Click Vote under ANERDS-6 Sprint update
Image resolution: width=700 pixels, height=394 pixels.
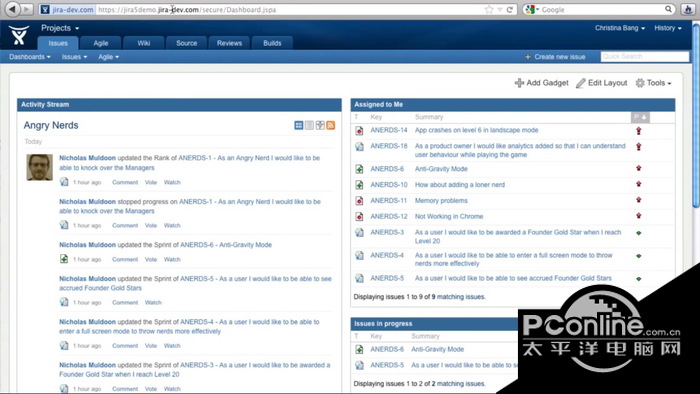coord(151,260)
